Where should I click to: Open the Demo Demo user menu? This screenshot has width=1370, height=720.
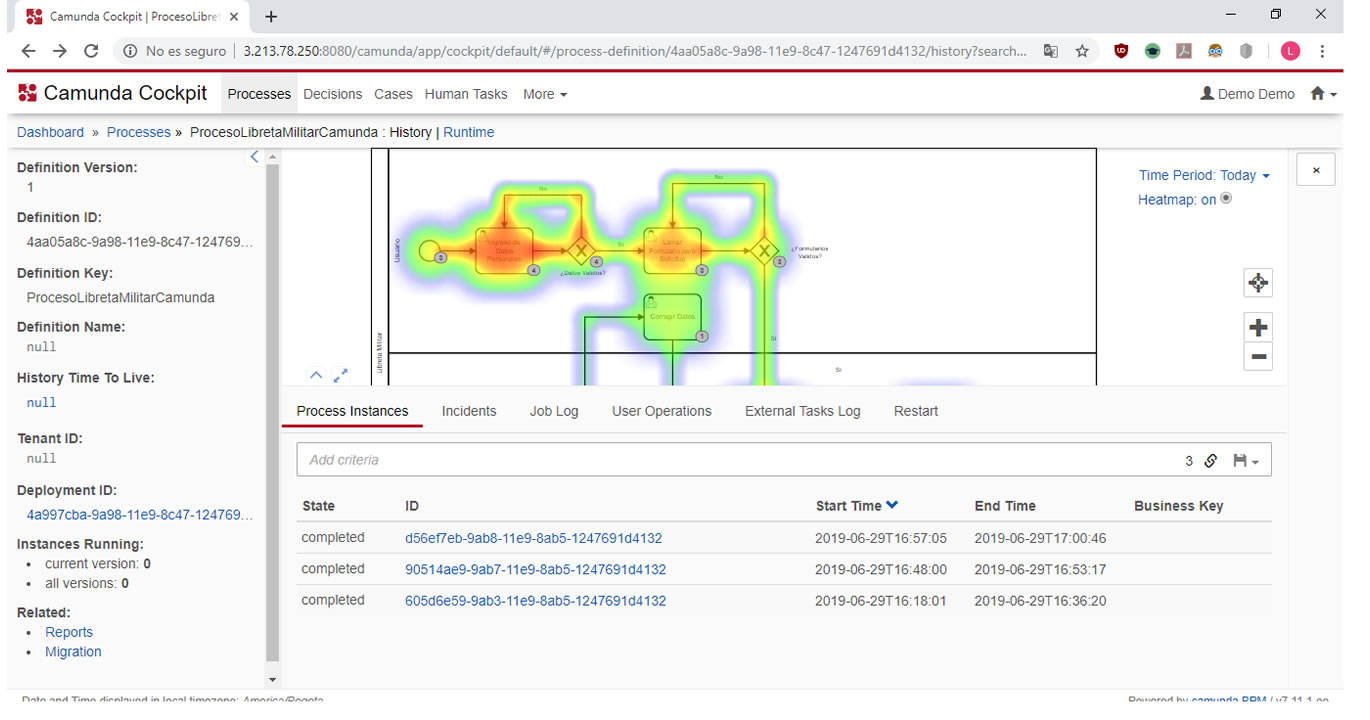(x=1247, y=93)
